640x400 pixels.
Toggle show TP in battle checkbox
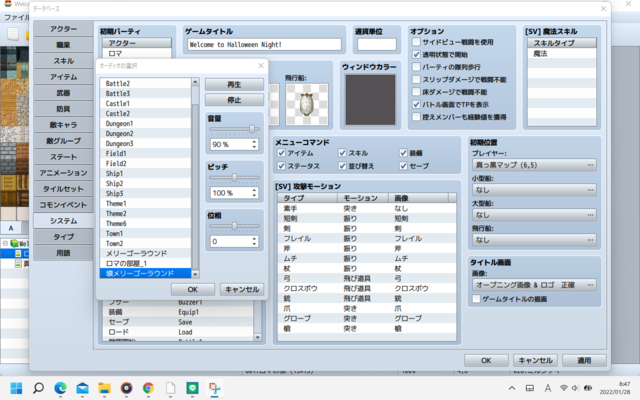tap(416, 104)
